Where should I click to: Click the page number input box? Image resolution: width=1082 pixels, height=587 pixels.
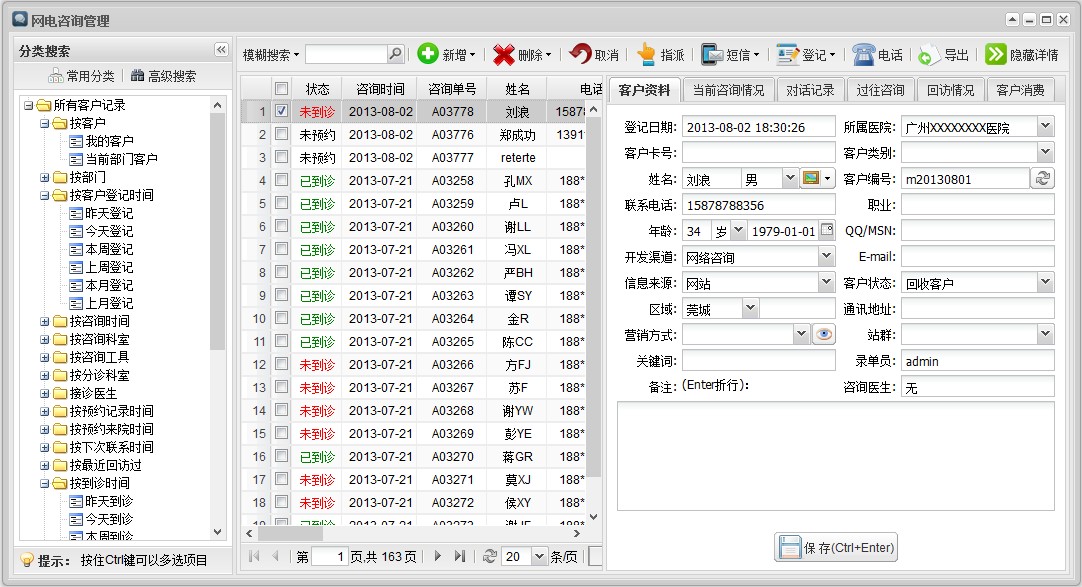330,556
